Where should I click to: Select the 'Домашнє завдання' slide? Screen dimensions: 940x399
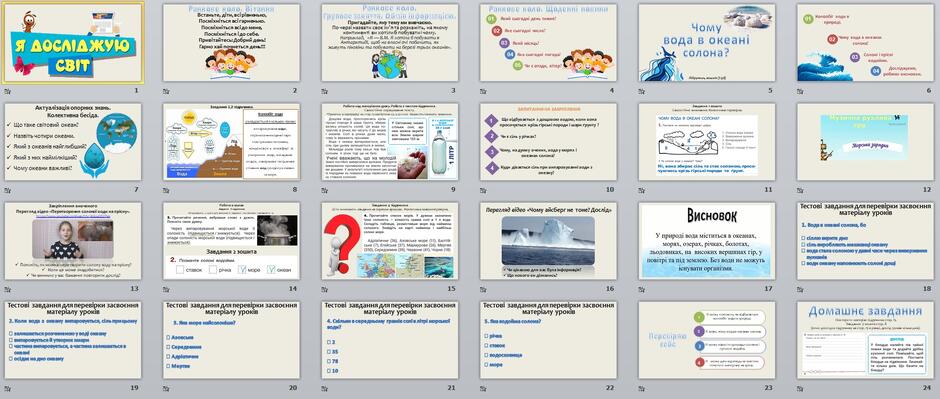click(x=866, y=339)
